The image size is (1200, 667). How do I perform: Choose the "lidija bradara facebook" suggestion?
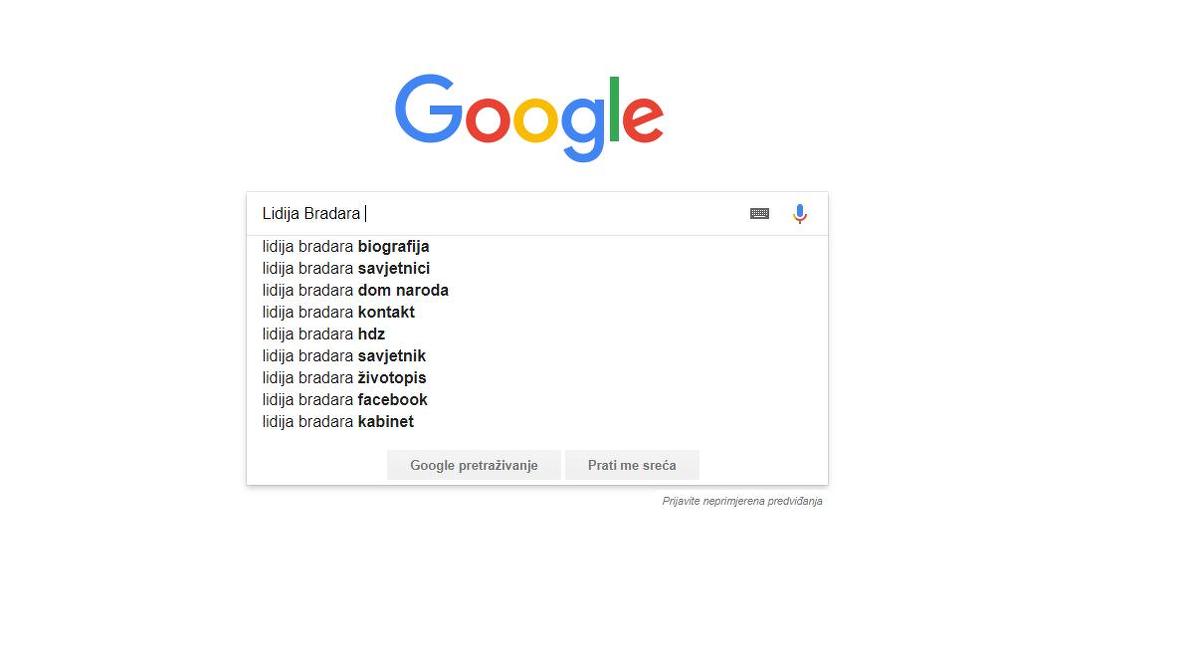point(345,401)
